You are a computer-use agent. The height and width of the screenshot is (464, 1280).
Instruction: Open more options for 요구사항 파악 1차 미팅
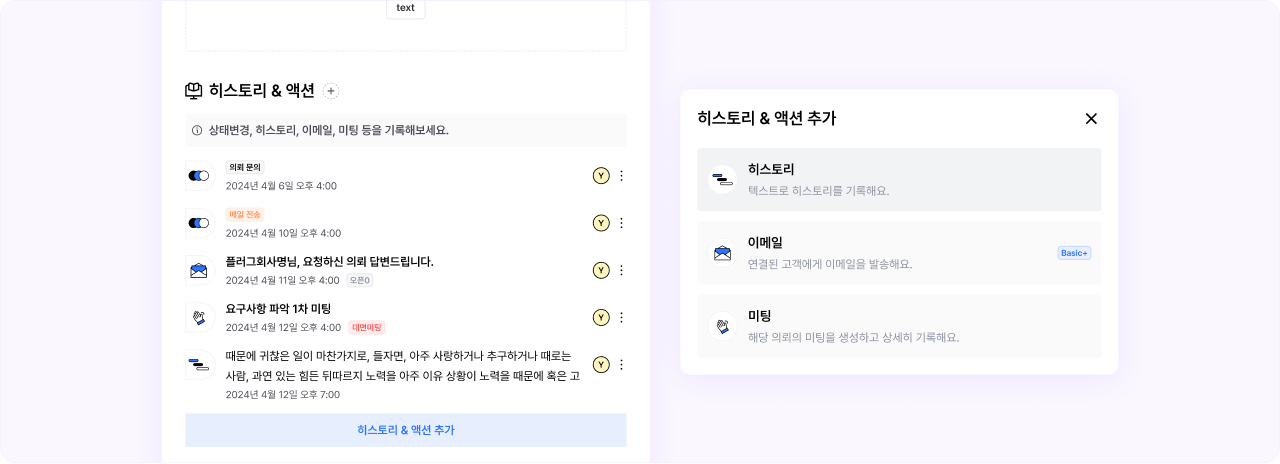click(x=621, y=317)
